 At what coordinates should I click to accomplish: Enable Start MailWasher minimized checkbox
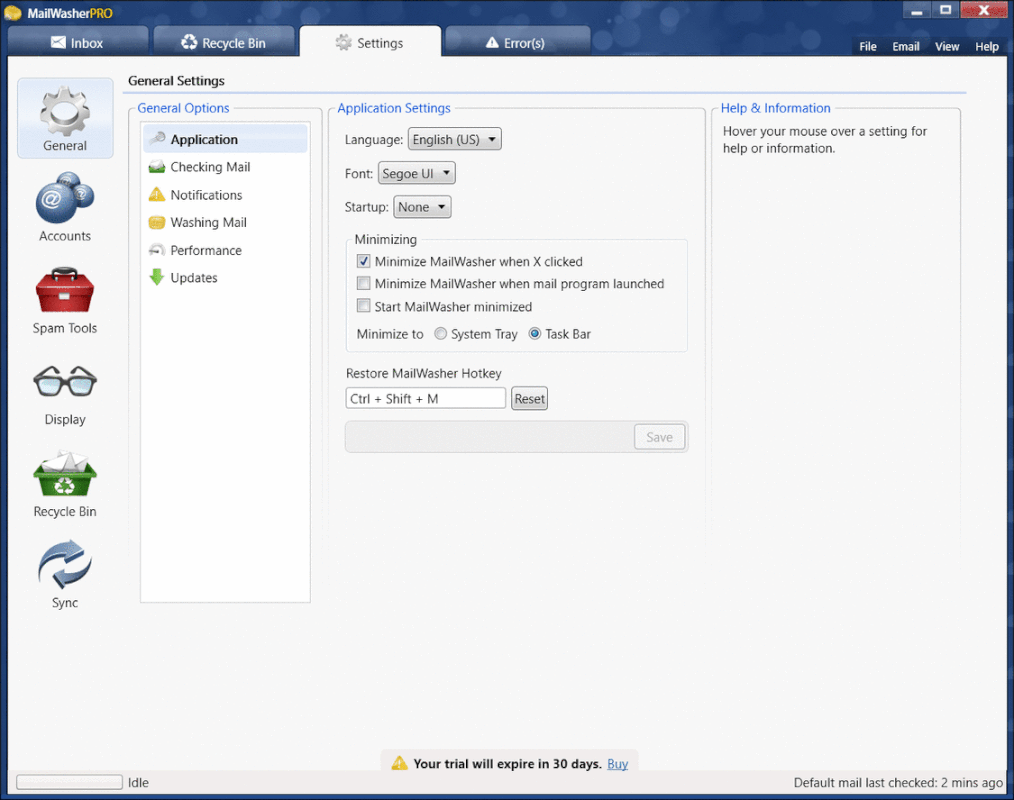click(x=363, y=306)
